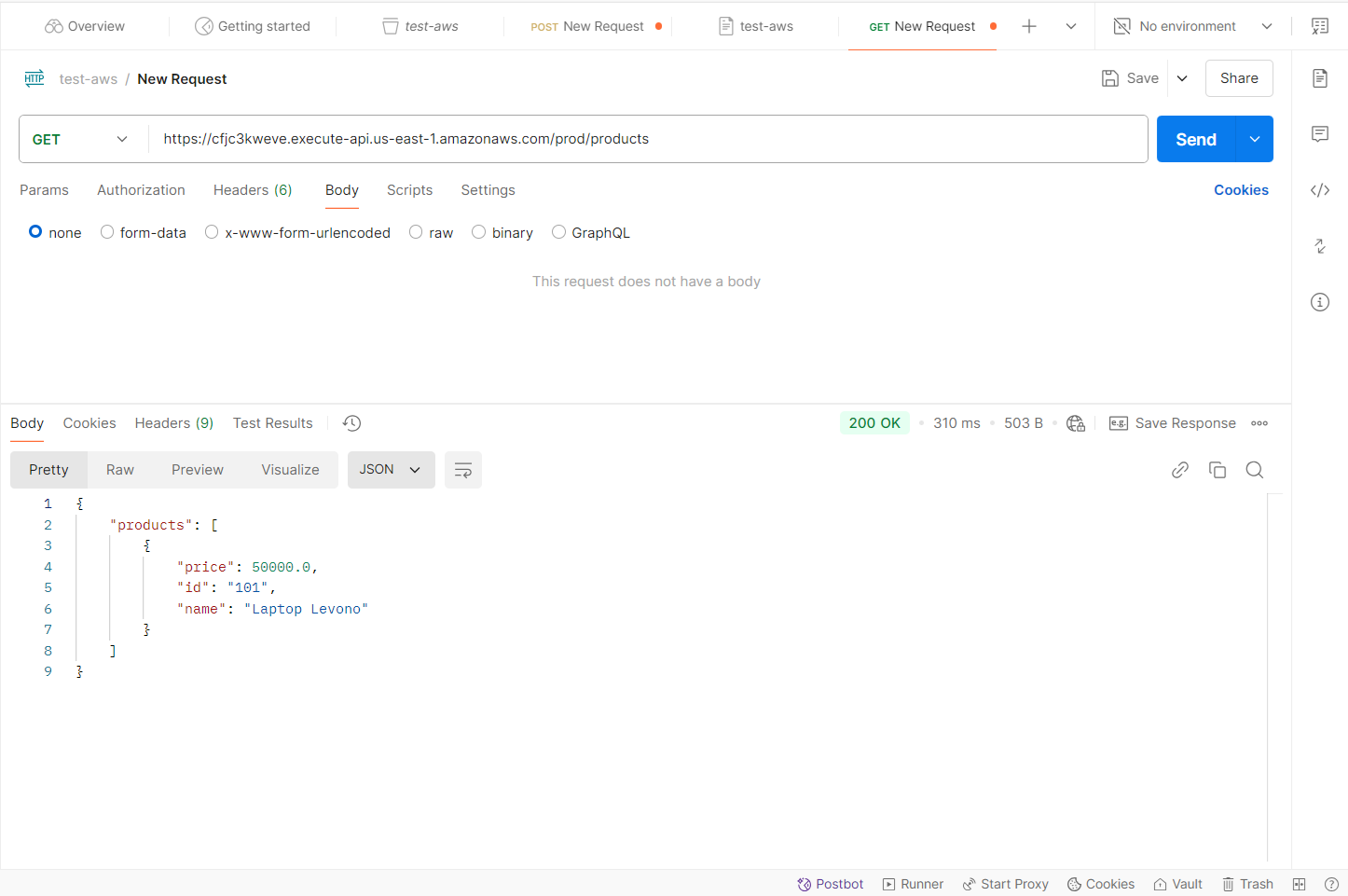The image size is (1348, 896).
Task: Open Trash in status bar
Action: (x=1248, y=884)
